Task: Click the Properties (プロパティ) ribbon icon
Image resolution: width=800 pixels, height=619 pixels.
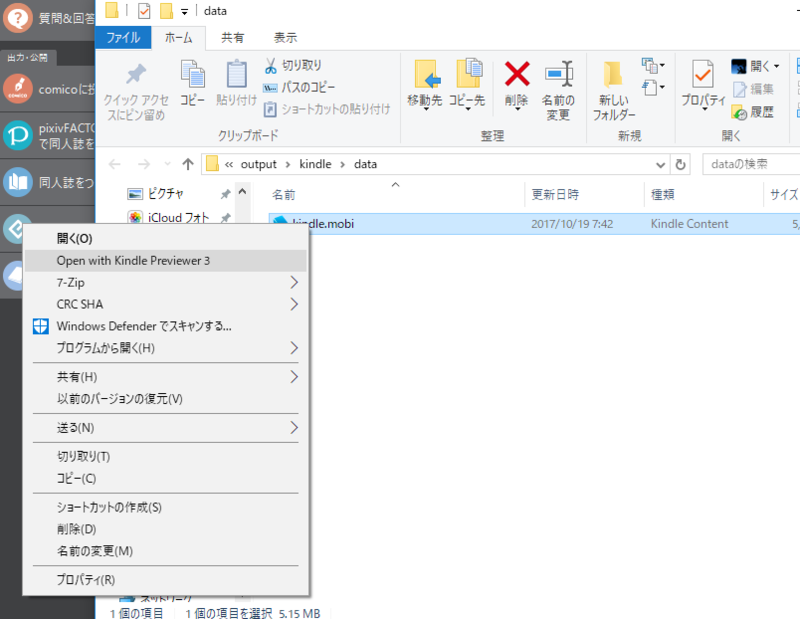Action: click(703, 75)
